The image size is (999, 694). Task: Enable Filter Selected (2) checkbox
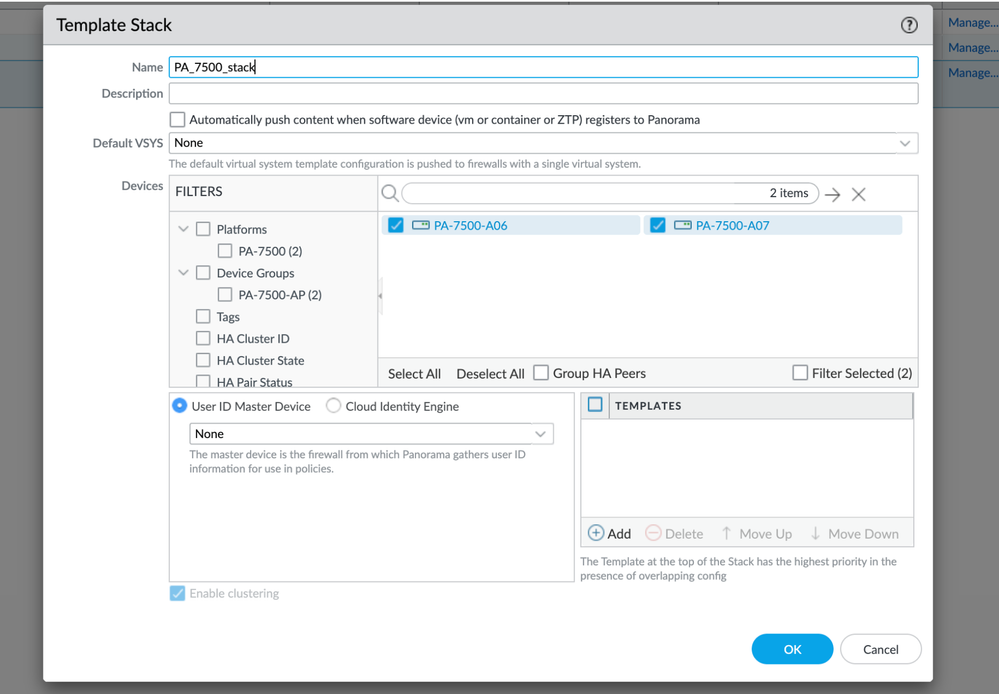click(800, 373)
